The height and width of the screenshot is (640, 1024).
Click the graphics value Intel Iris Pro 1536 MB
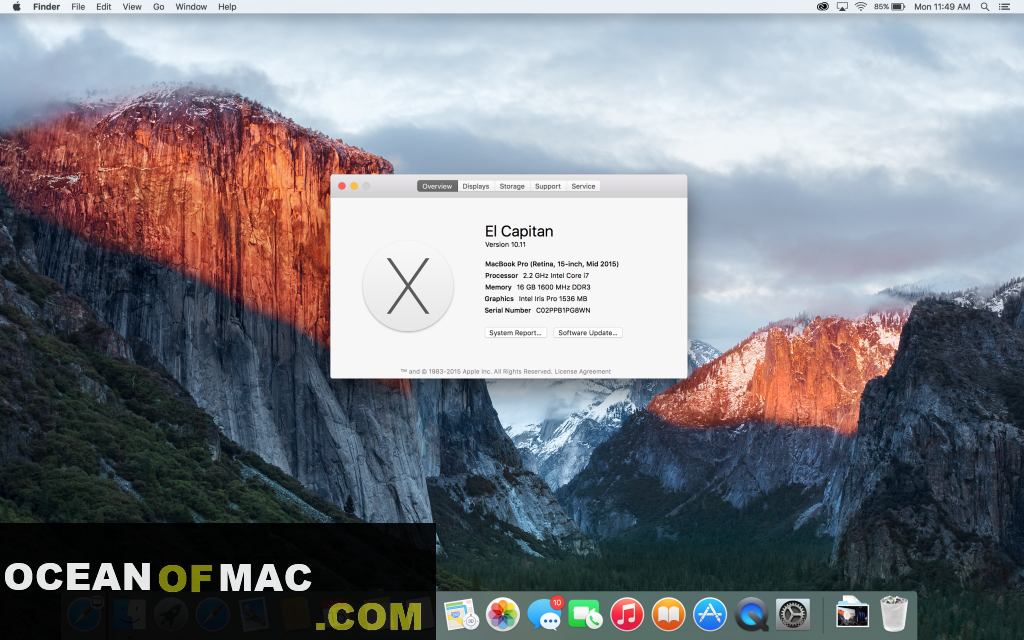(553, 299)
